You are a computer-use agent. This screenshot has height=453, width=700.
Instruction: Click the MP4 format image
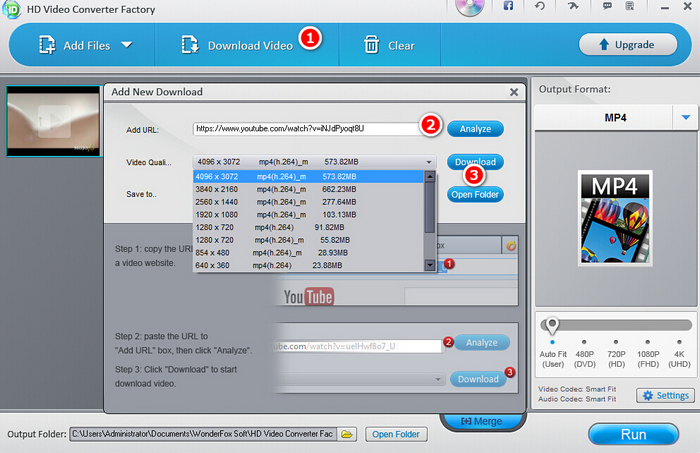tap(615, 218)
